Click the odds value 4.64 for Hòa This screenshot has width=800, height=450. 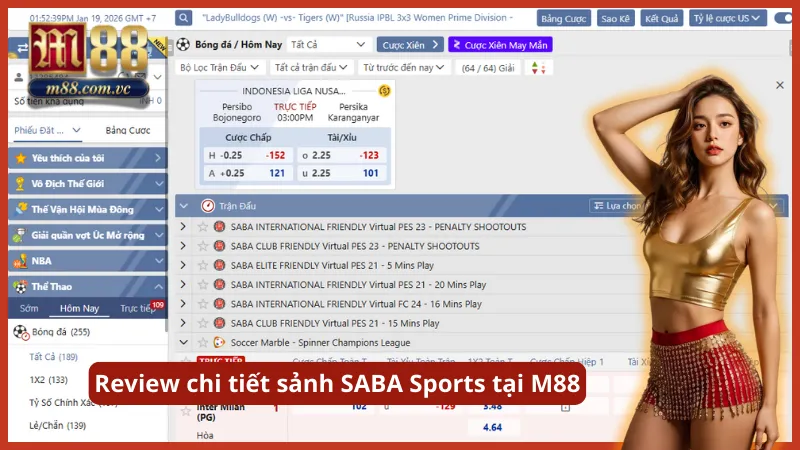pyautogui.click(x=492, y=427)
